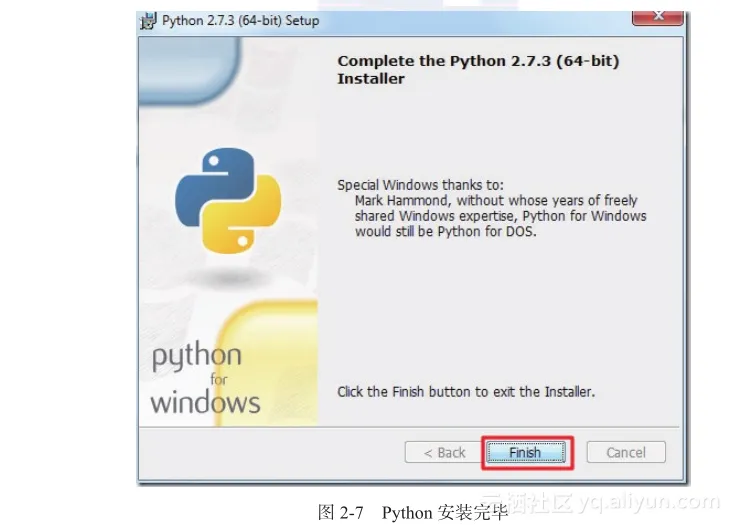The image size is (731, 525).
Task: Click the 'Special Windows thanks to:' line
Action: [x=421, y=185]
